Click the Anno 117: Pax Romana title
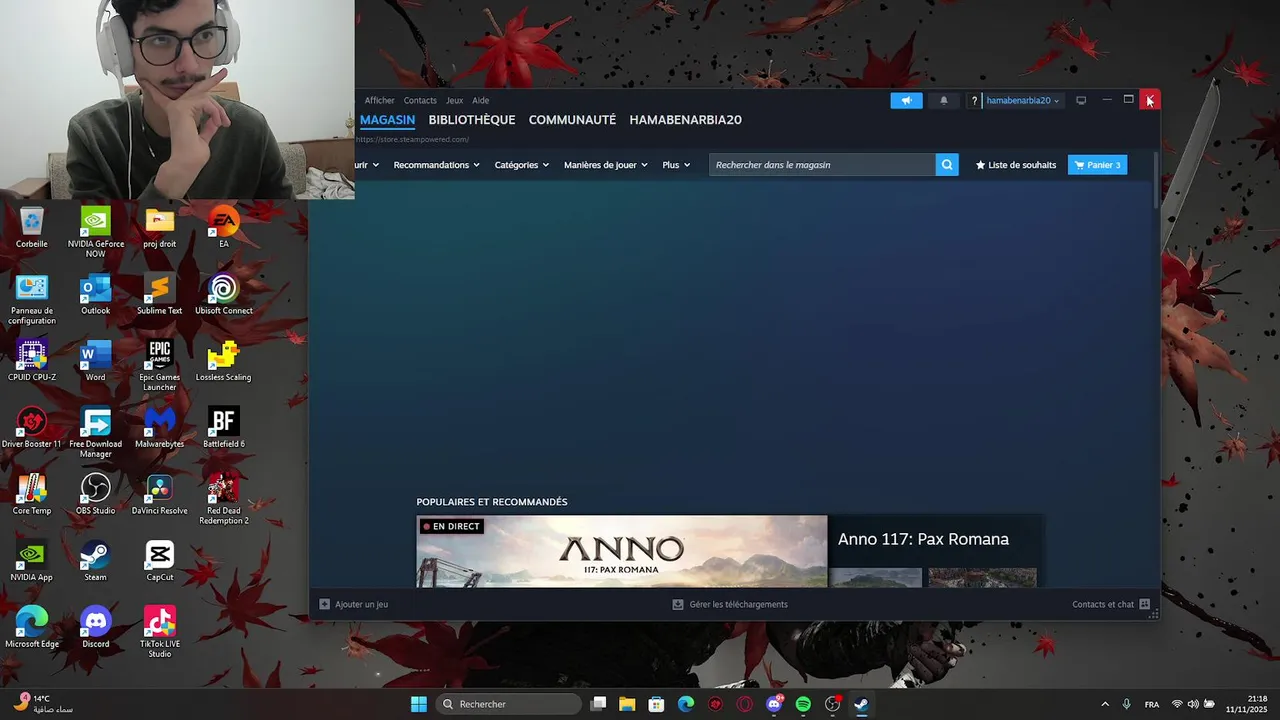Screen dimensions: 1280x720 pos(923,539)
